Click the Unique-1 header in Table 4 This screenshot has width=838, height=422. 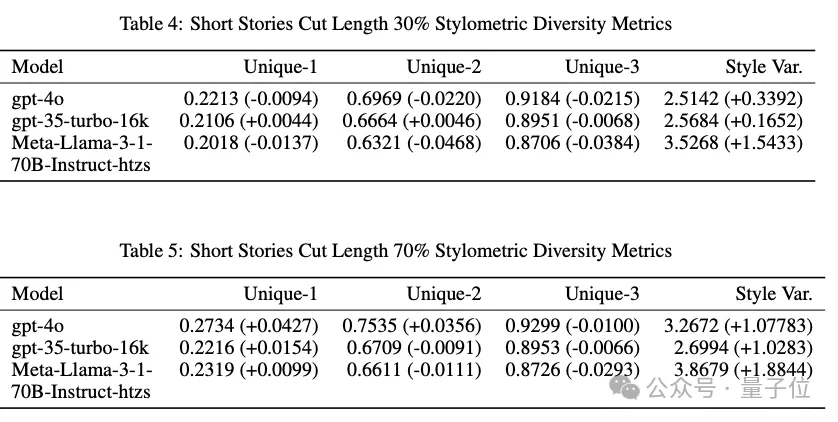tap(281, 67)
